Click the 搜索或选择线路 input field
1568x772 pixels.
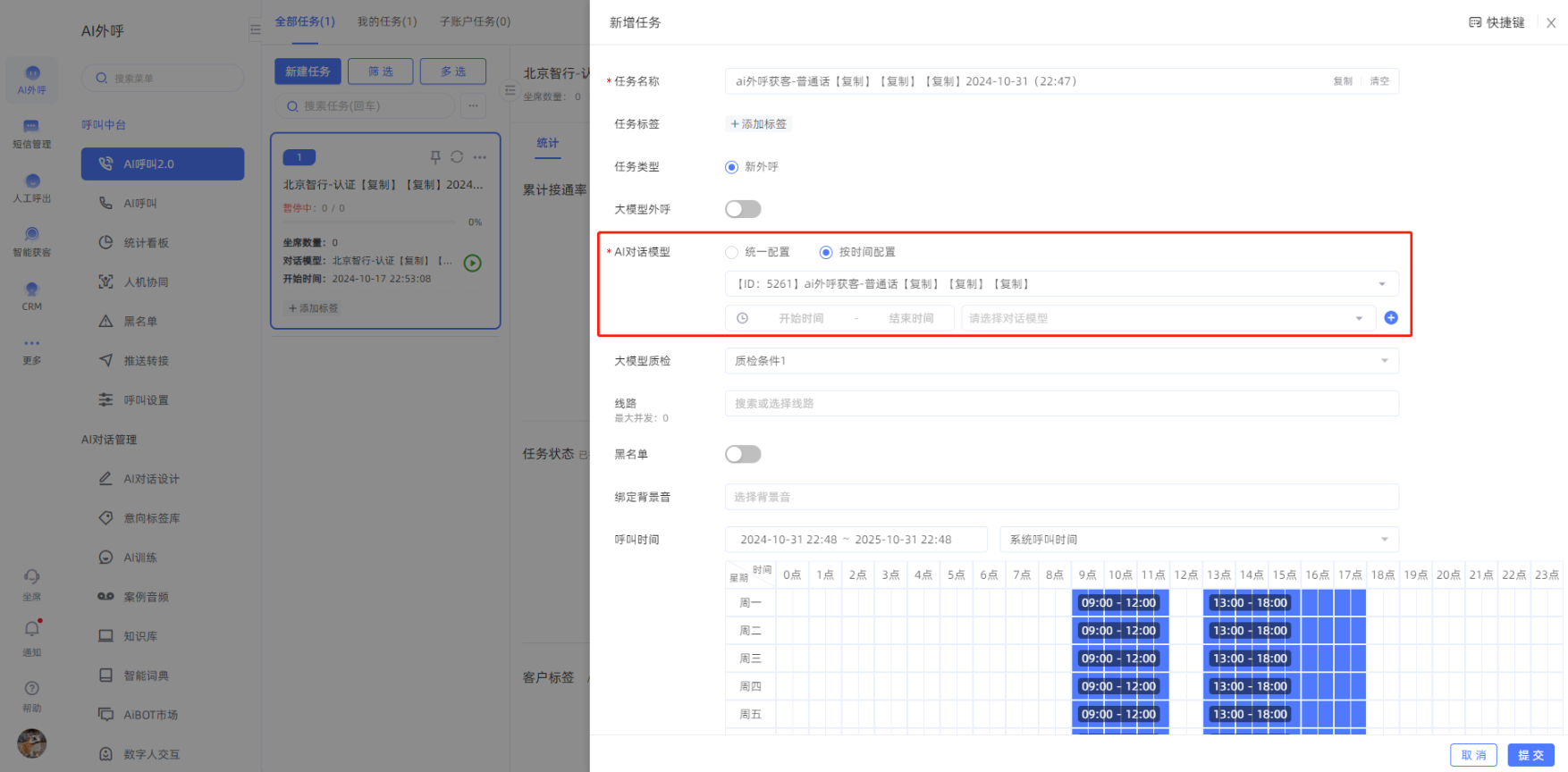tap(1061, 404)
